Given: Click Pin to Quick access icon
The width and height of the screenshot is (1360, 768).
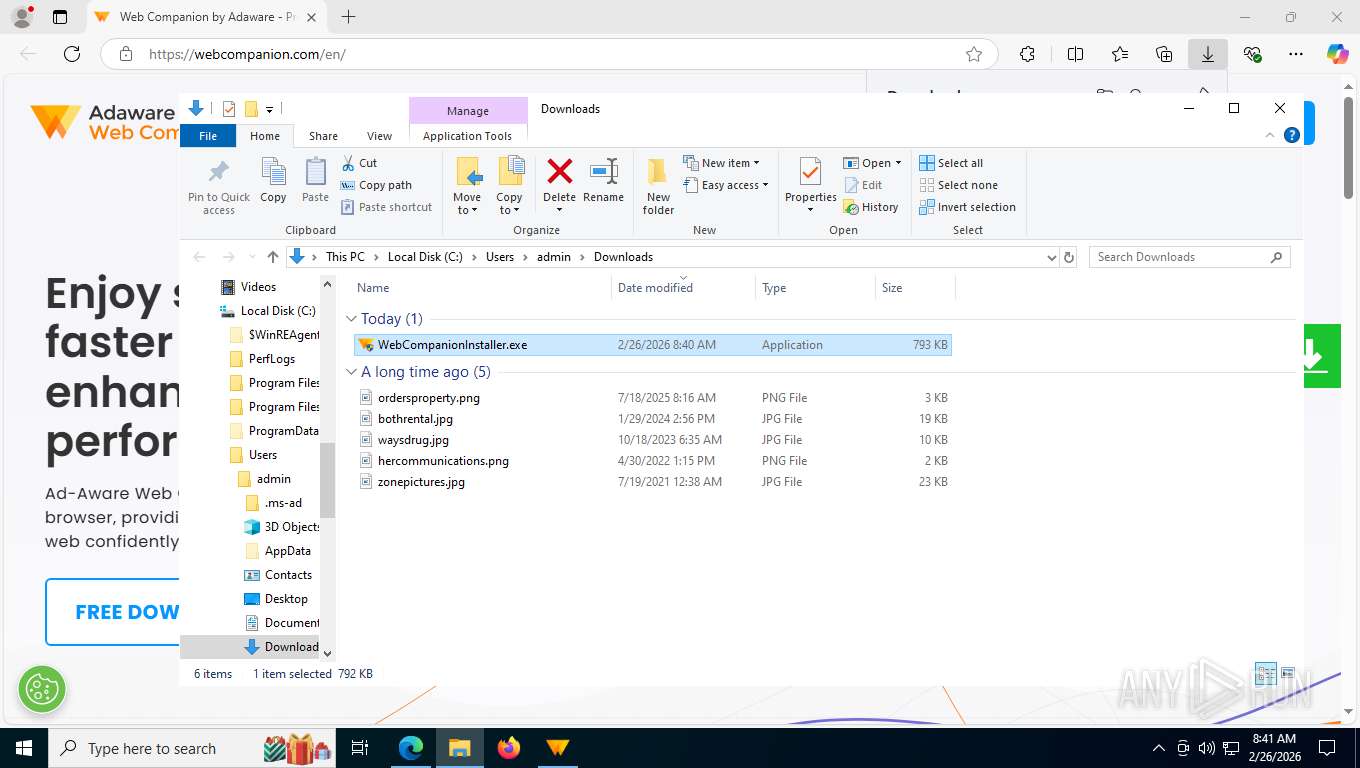Looking at the screenshot, I should click(219, 186).
